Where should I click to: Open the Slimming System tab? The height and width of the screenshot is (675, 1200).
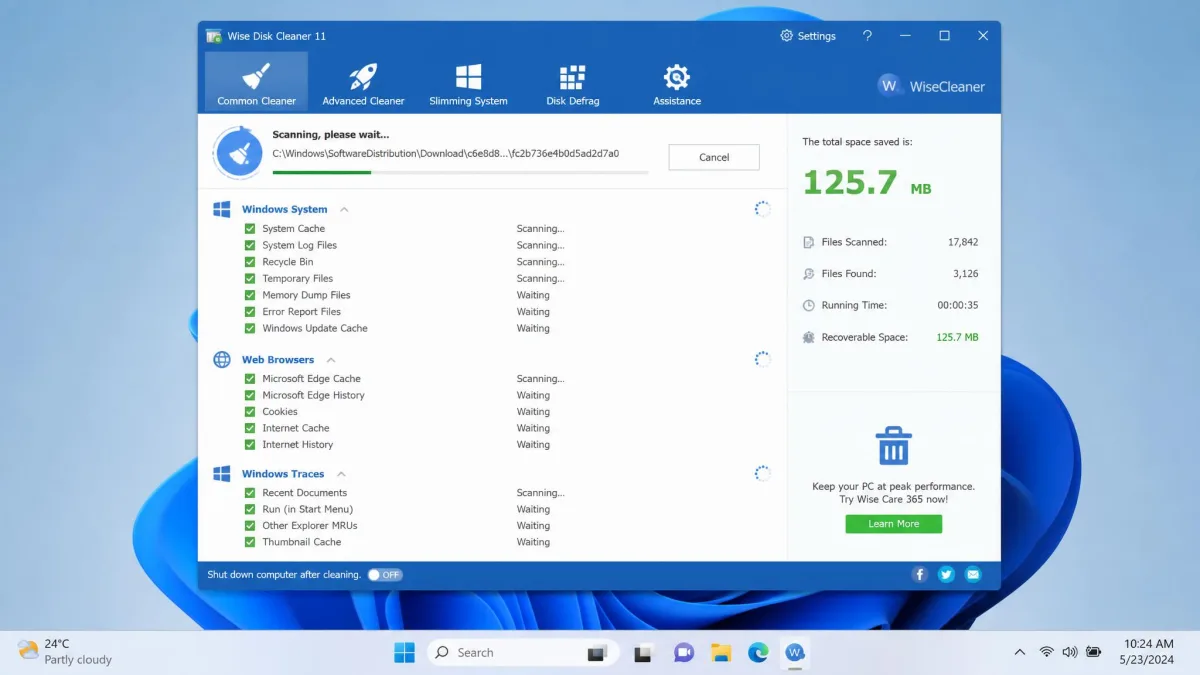[468, 82]
